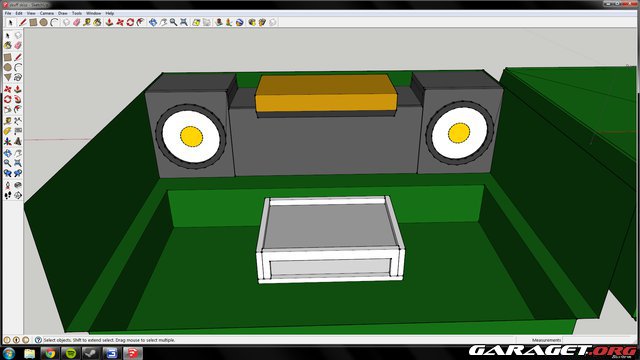Click the third round status bar icon
The height and width of the screenshot is (360, 640).
tap(25, 340)
